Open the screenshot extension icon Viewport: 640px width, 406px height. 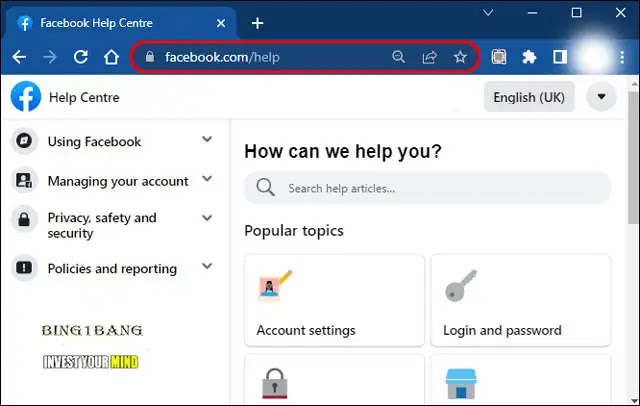pos(498,57)
